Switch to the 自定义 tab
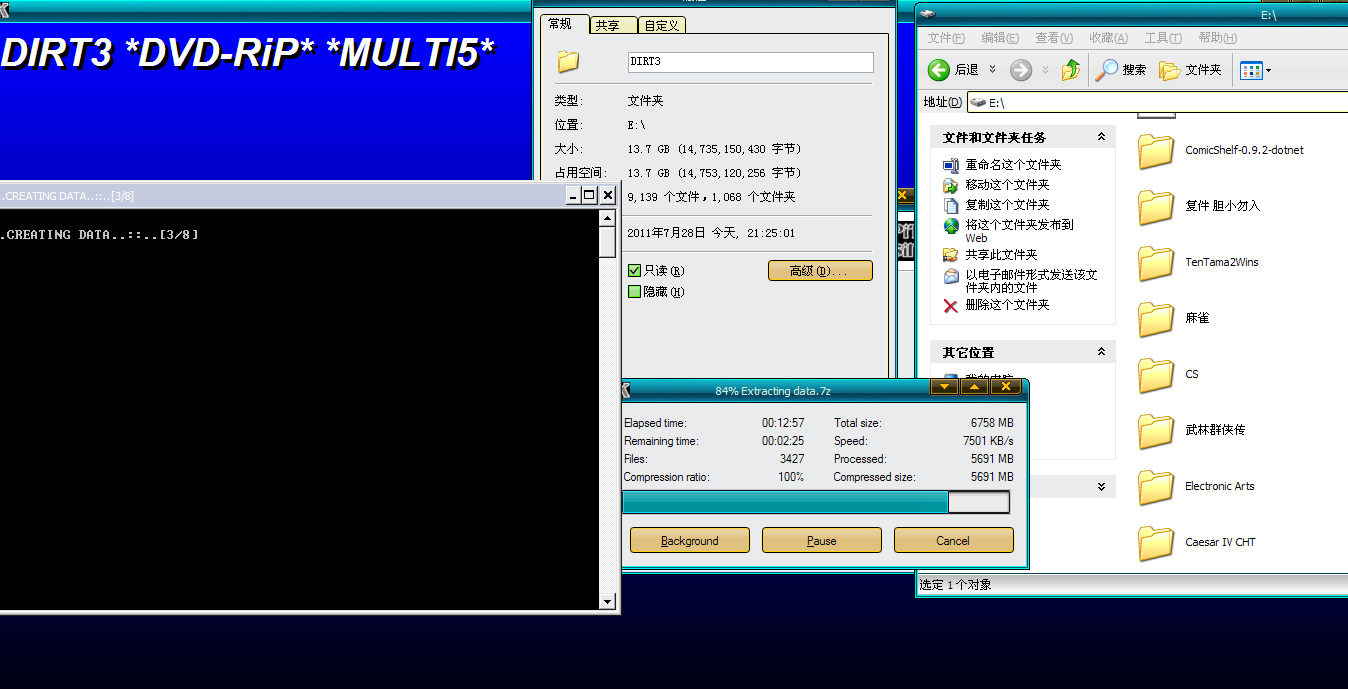Screen dimensions: 1348x689 point(660,25)
